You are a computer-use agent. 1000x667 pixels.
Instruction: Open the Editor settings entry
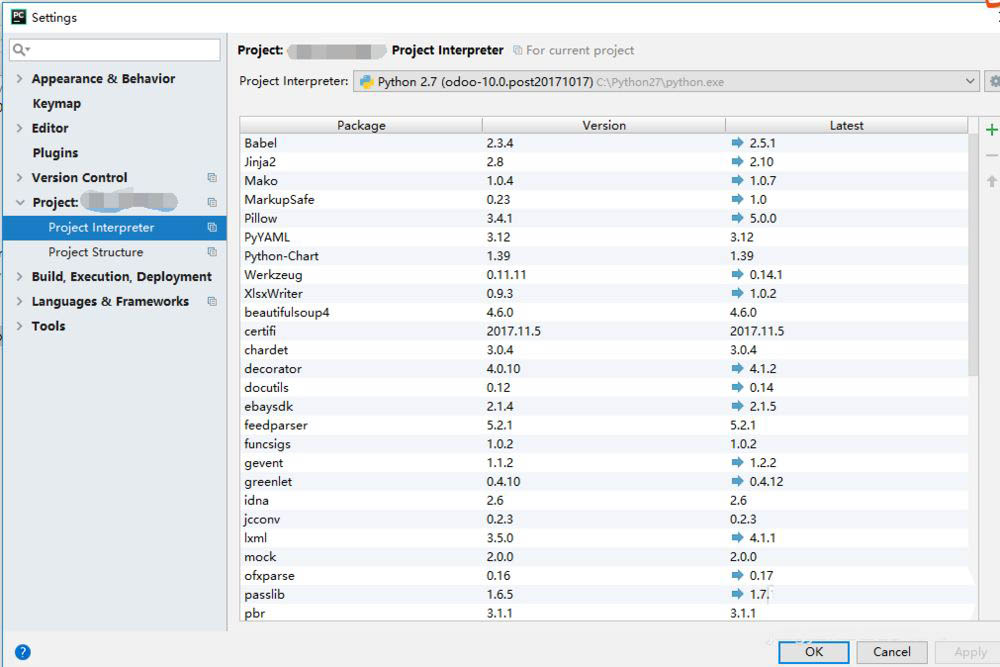coord(50,128)
